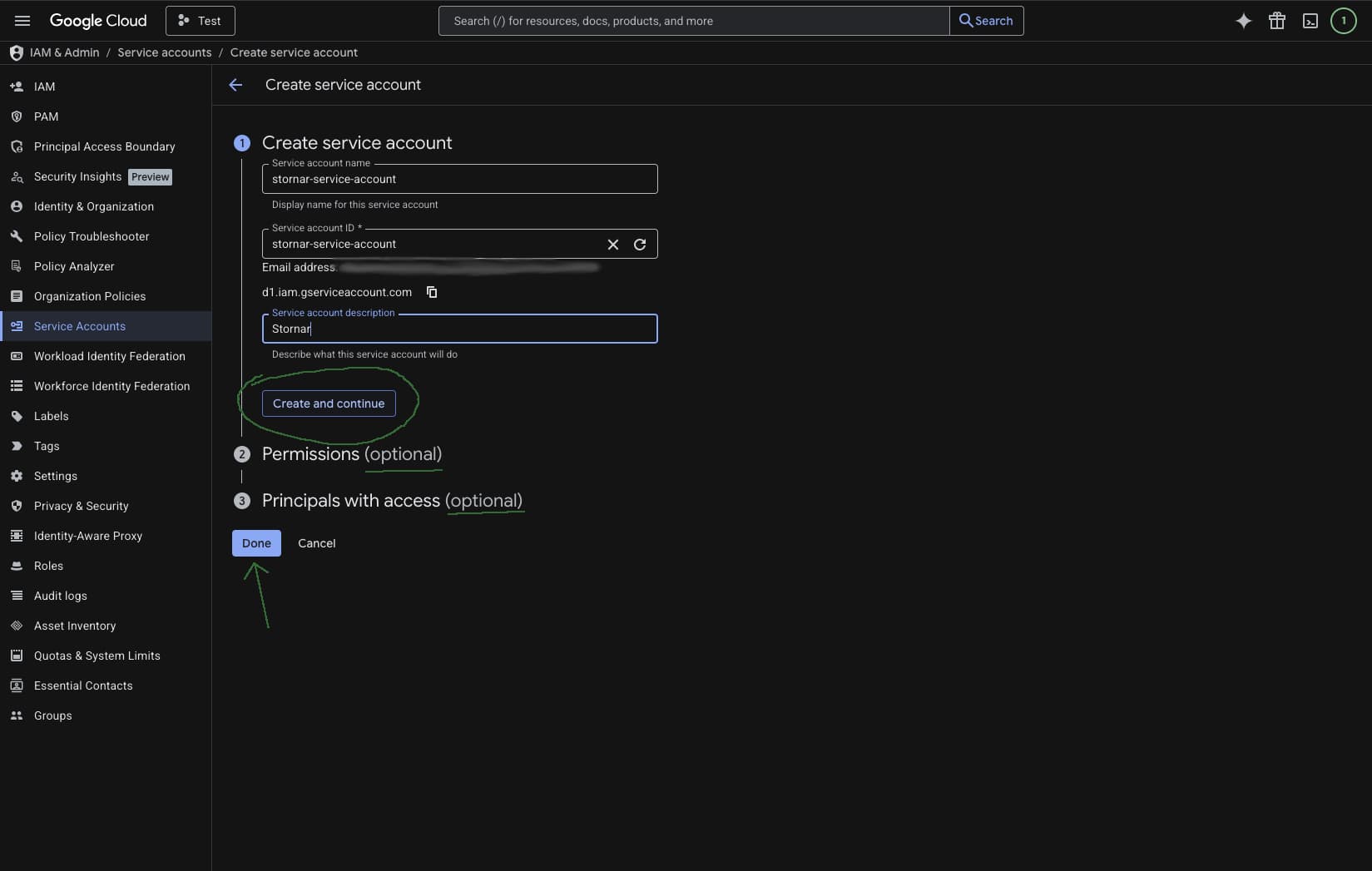
Task: Open Audit logs page
Action: [x=106, y=596]
